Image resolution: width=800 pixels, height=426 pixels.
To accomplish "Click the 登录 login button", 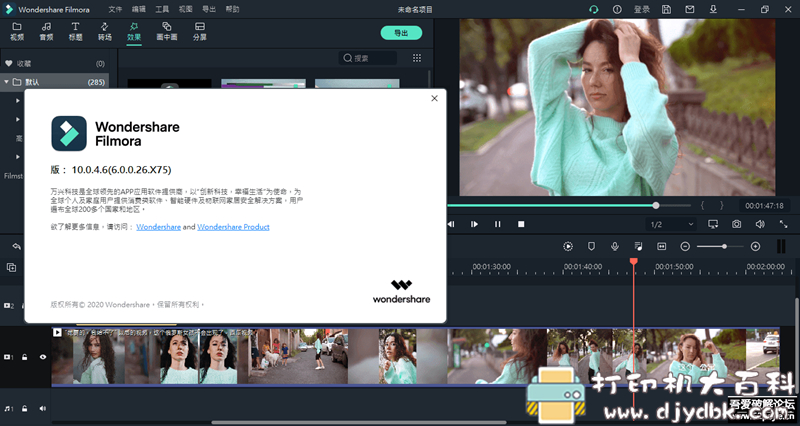I will (x=642, y=9).
